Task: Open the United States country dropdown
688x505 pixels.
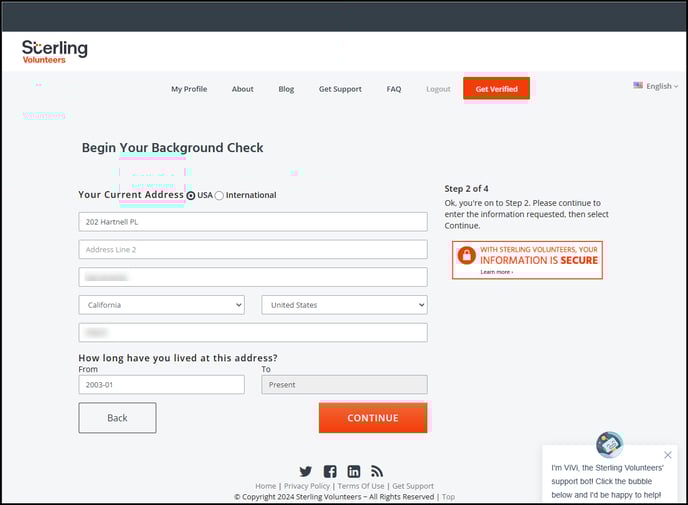Action: click(344, 305)
